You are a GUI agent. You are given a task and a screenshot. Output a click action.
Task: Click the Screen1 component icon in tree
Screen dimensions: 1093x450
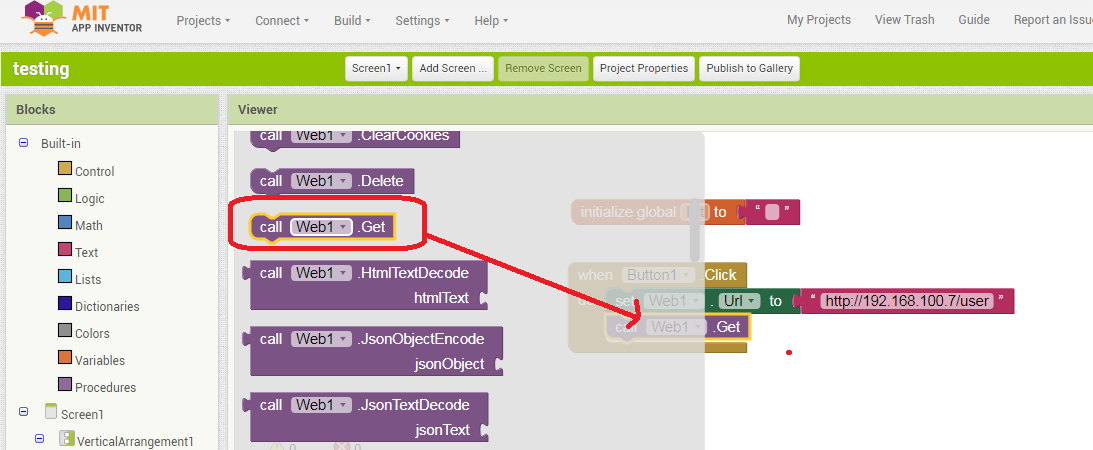tap(51, 412)
